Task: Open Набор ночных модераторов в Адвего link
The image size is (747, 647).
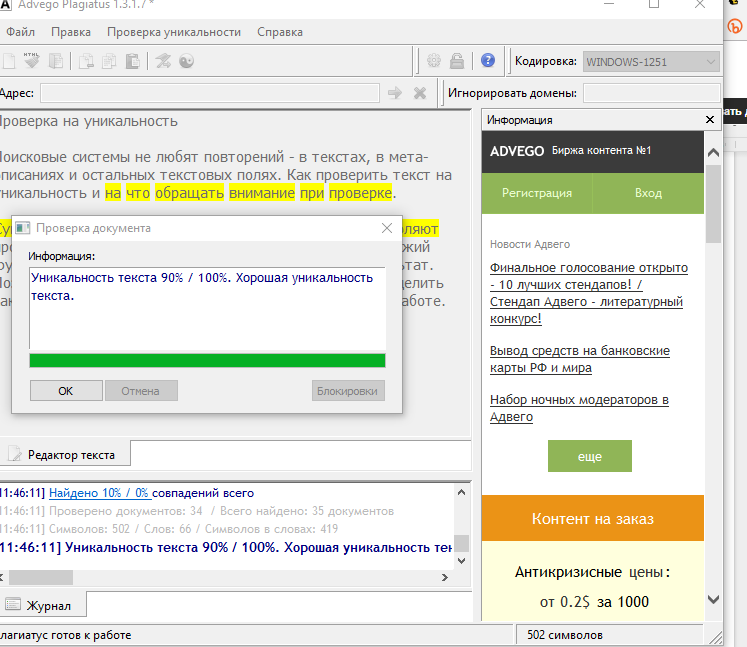Action: tap(579, 408)
